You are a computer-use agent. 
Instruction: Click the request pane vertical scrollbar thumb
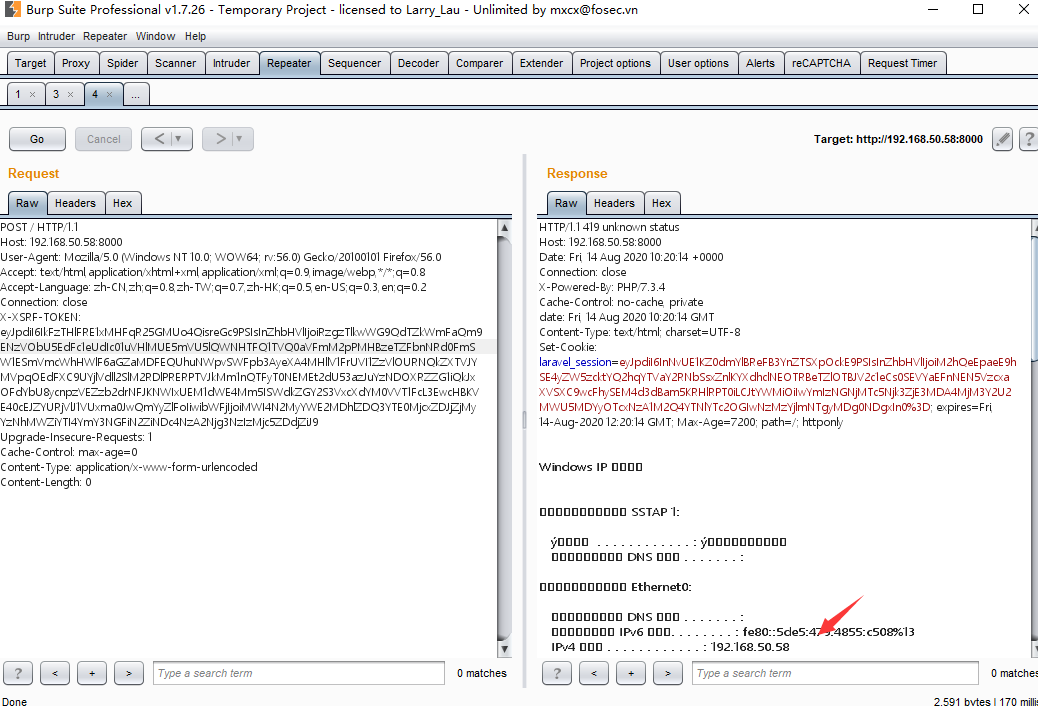click(x=504, y=437)
